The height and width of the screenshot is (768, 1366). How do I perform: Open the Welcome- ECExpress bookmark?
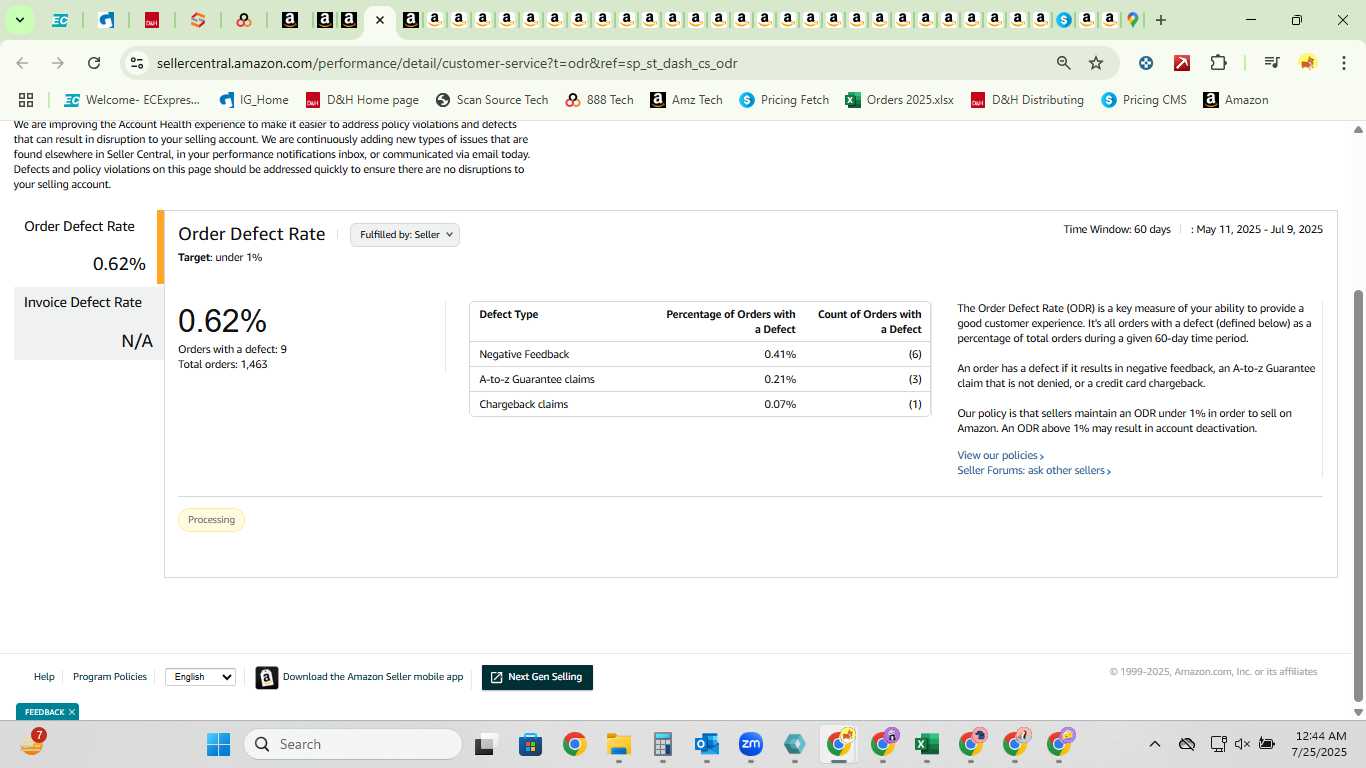[132, 100]
